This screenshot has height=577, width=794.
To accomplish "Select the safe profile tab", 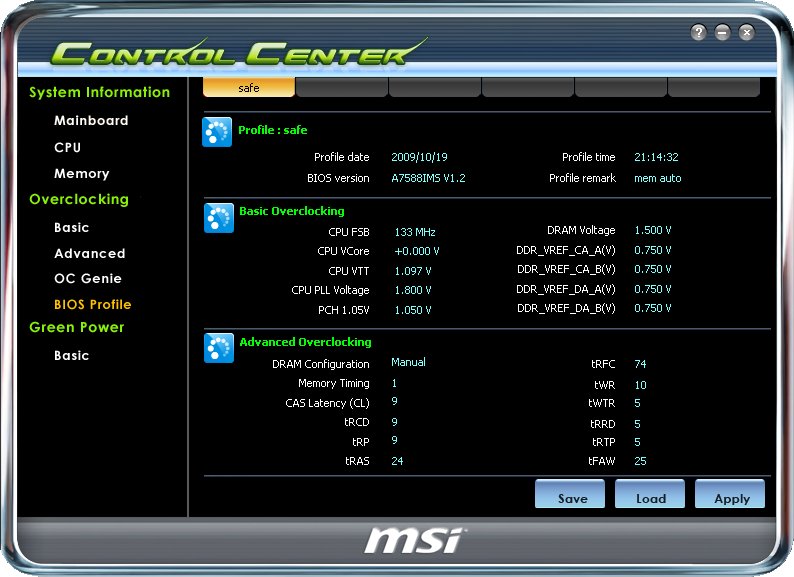I will [x=249, y=87].
